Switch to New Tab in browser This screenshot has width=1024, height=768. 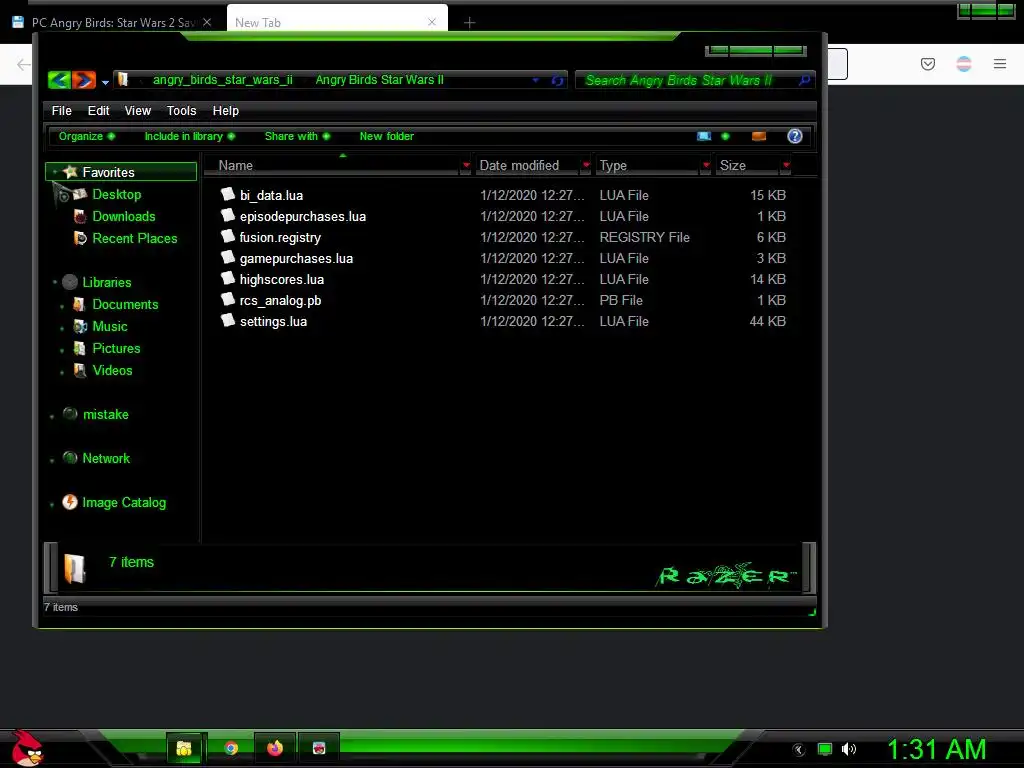pyautogui.click(x=336, y=22)
